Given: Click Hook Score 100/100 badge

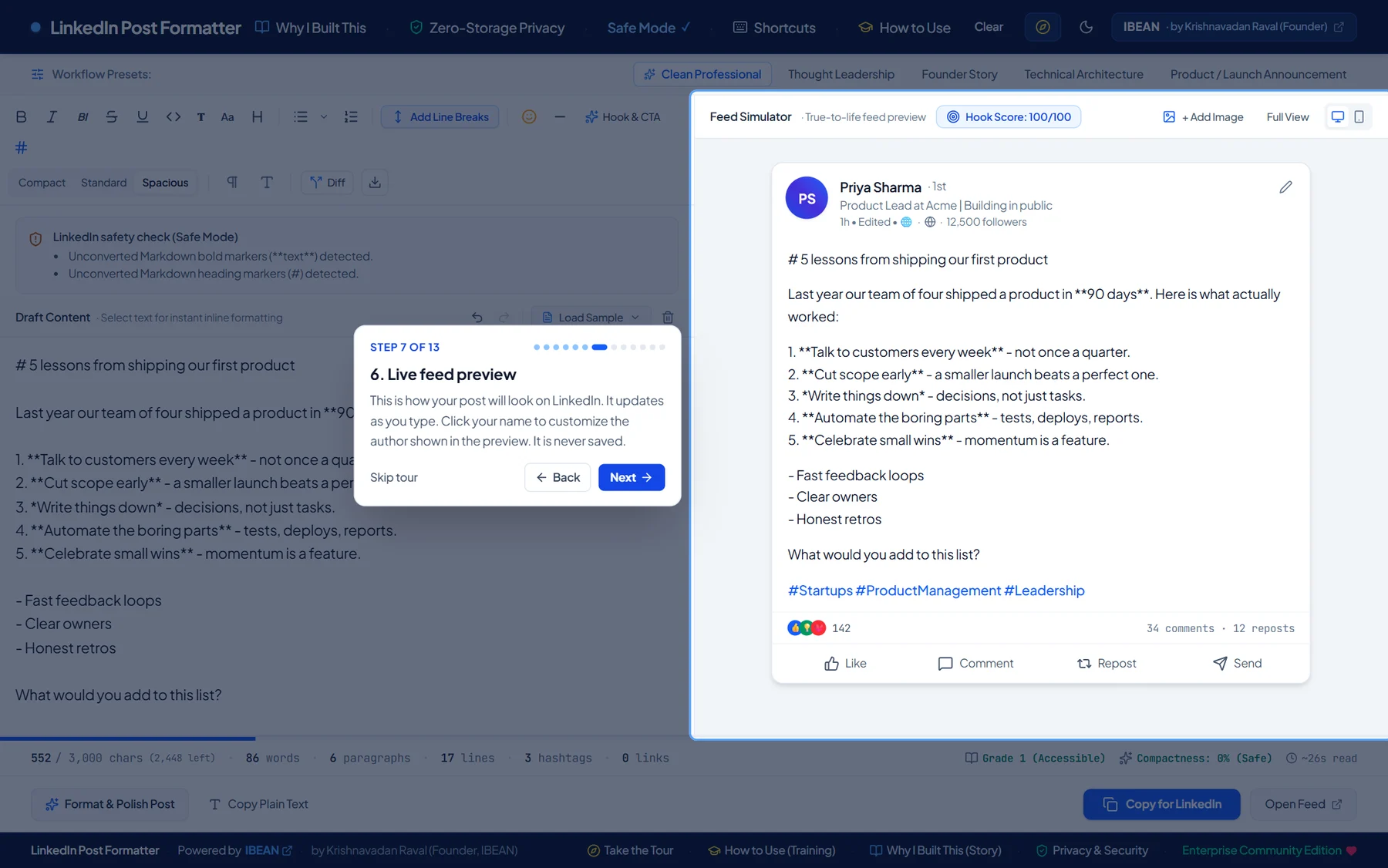Looking at the screenshot, I should [x=1009, y=117].
